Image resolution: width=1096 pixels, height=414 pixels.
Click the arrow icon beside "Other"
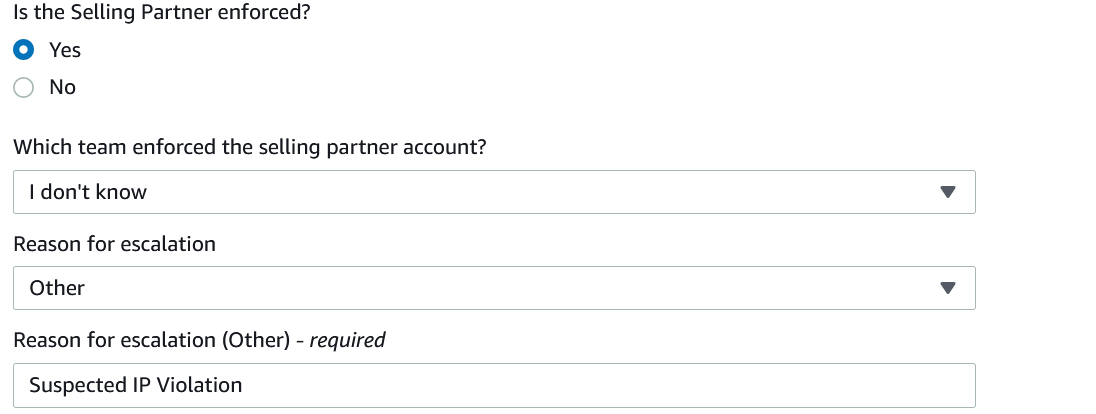coord(948,288)
